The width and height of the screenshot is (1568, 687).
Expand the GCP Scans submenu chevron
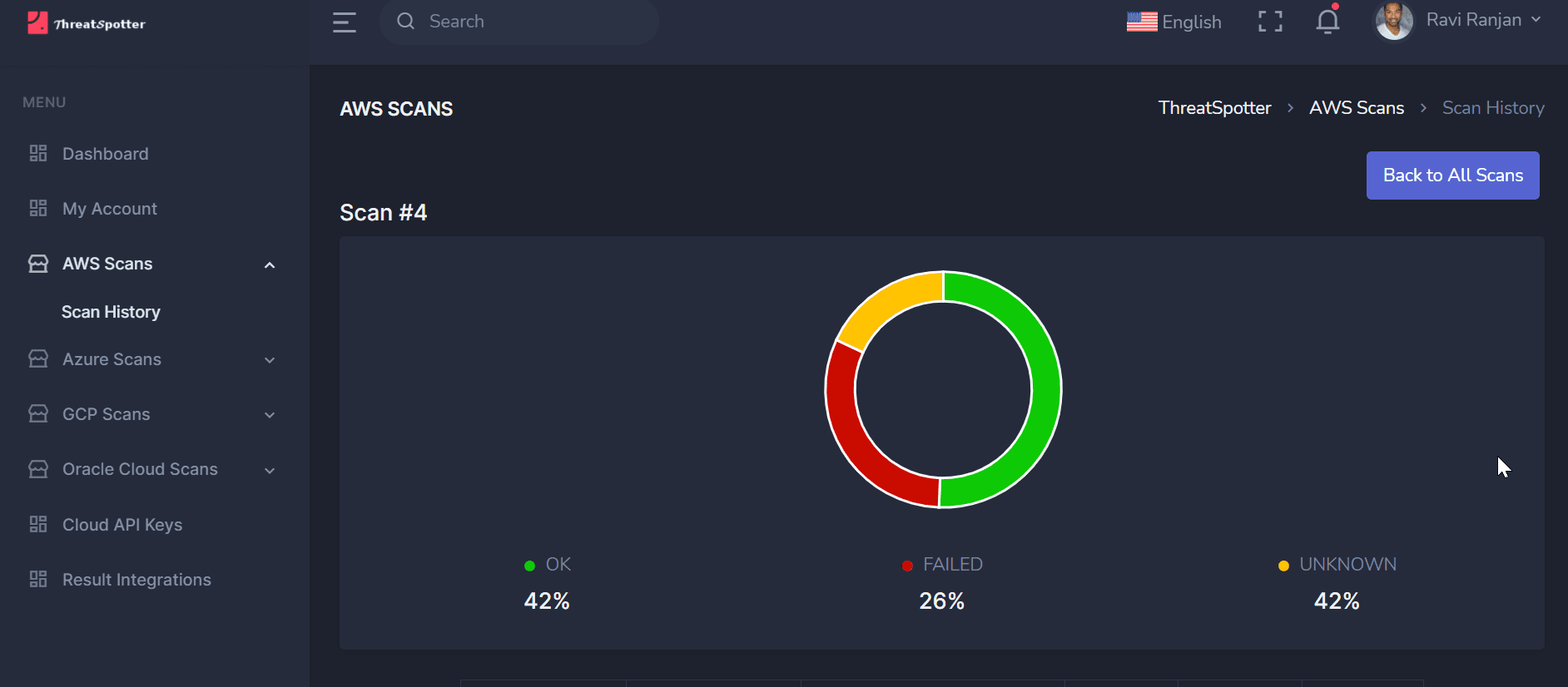click(x=270, y=415)
